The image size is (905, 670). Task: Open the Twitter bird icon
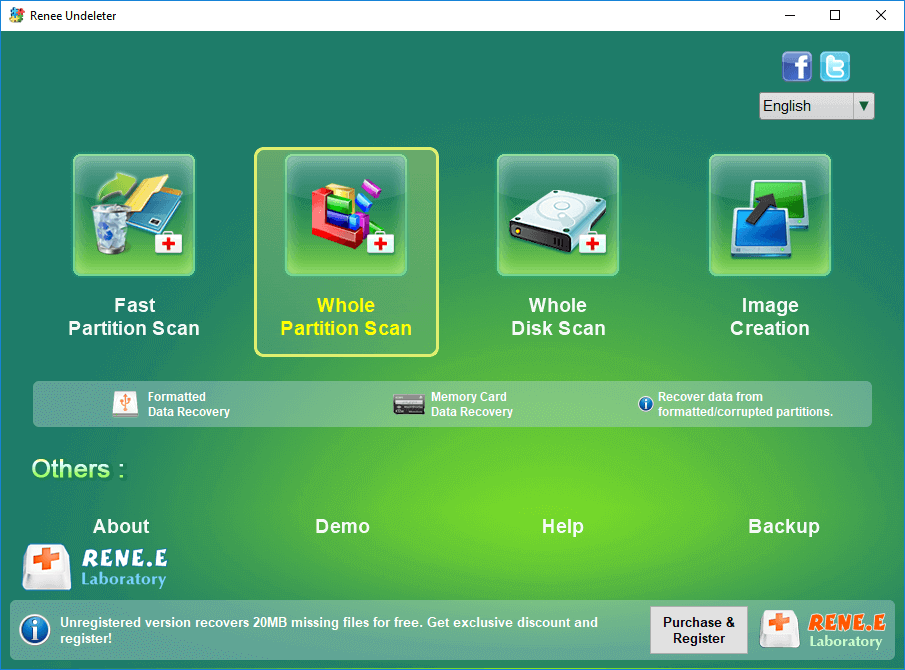(x=835, y=67)
